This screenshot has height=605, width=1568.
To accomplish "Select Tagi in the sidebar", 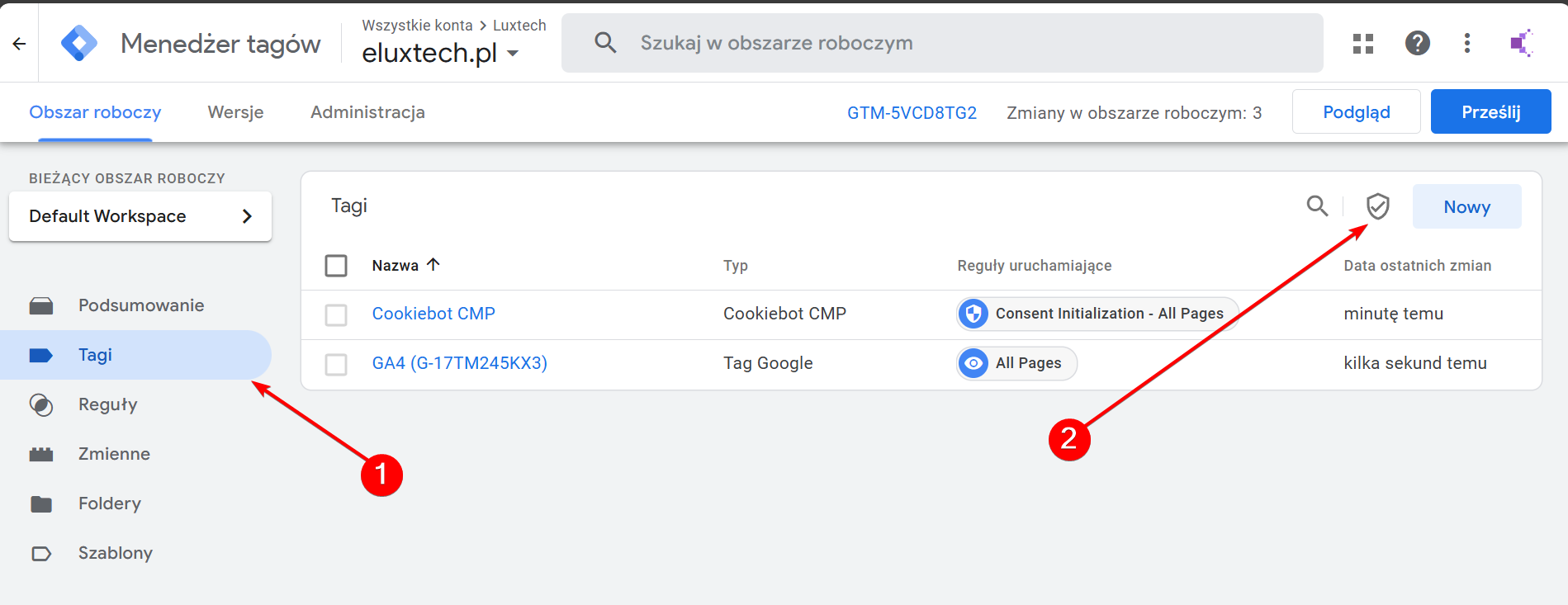I will click(x=135, y=355).
